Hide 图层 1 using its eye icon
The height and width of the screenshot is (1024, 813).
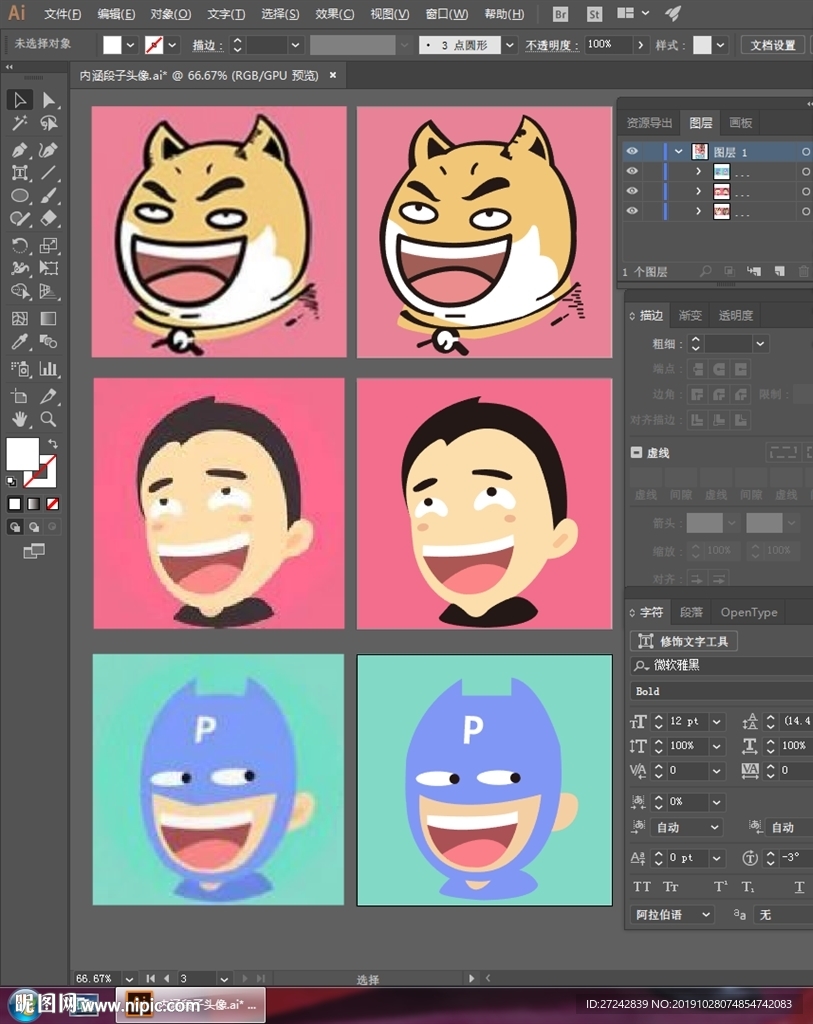tap(632, 152)
